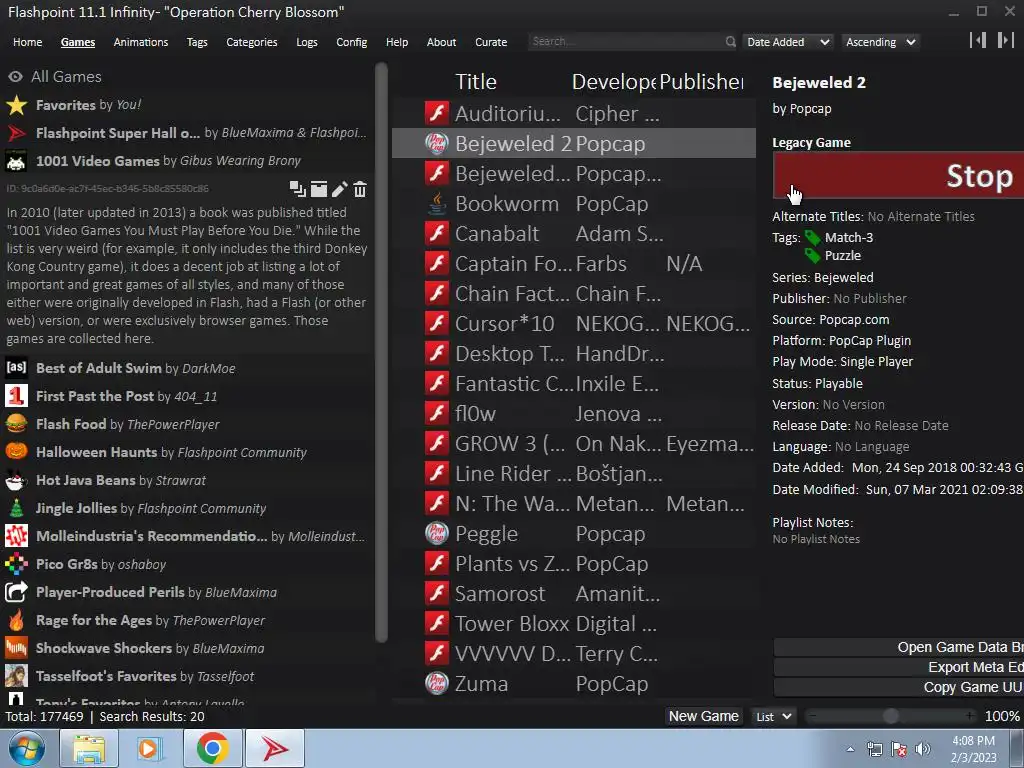Open the Pico Gr8s playlist

click(x=186, y=564)
